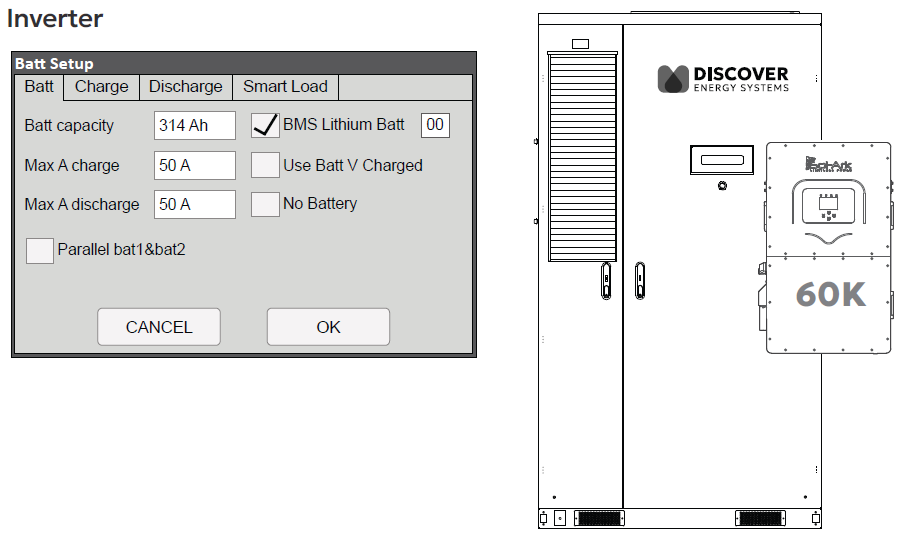Select the Batt tab
Viewport: 906px width, 541px height.
point(39,87)
